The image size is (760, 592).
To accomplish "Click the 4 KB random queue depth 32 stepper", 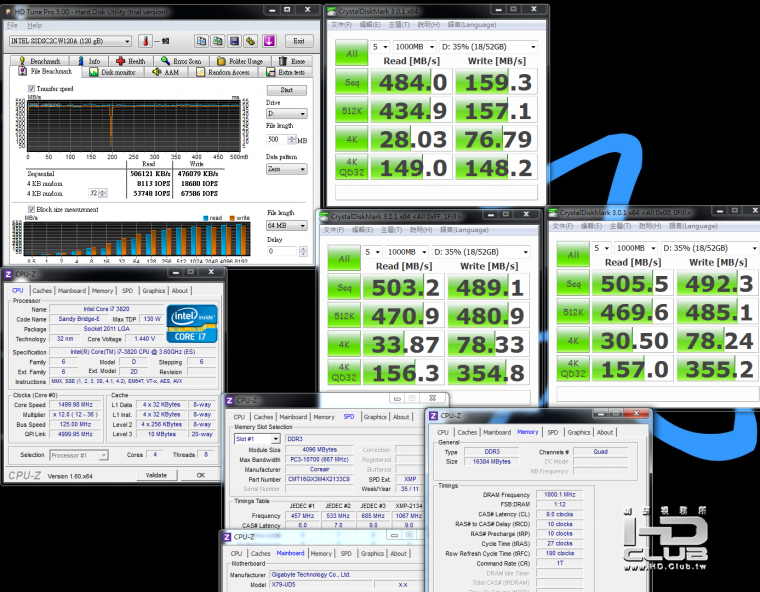I will (102, 193).
